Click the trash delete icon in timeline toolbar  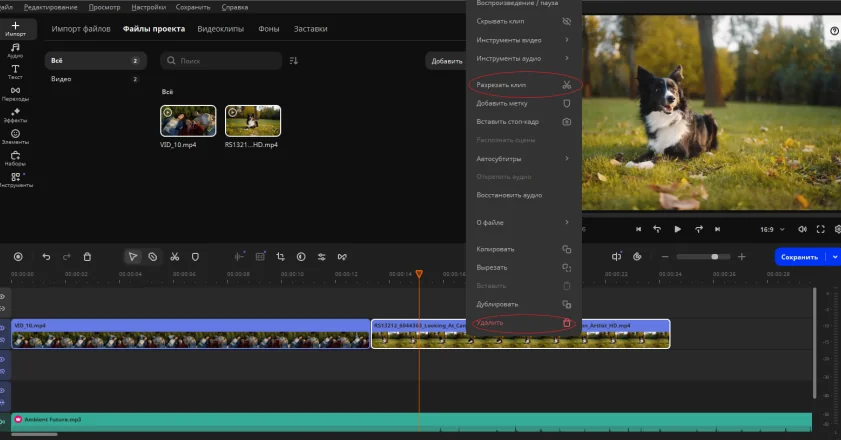point(87,257)
